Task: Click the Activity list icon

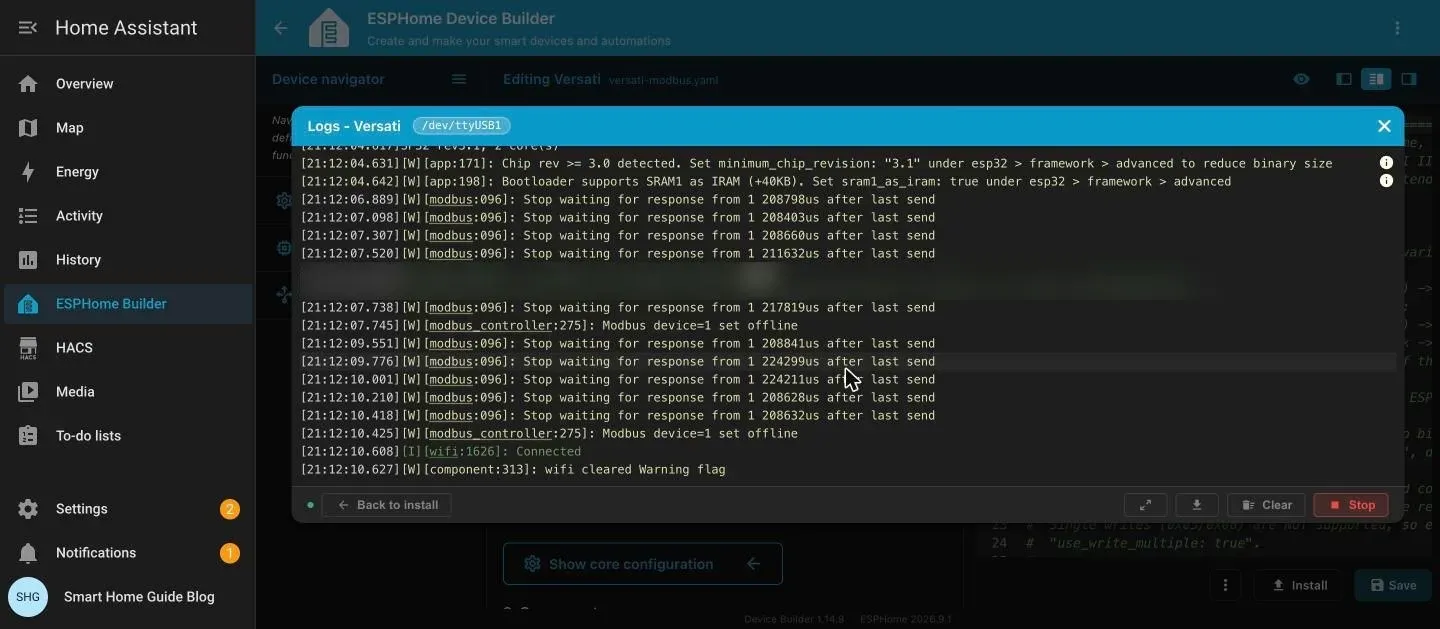Action: pos(28,216)
